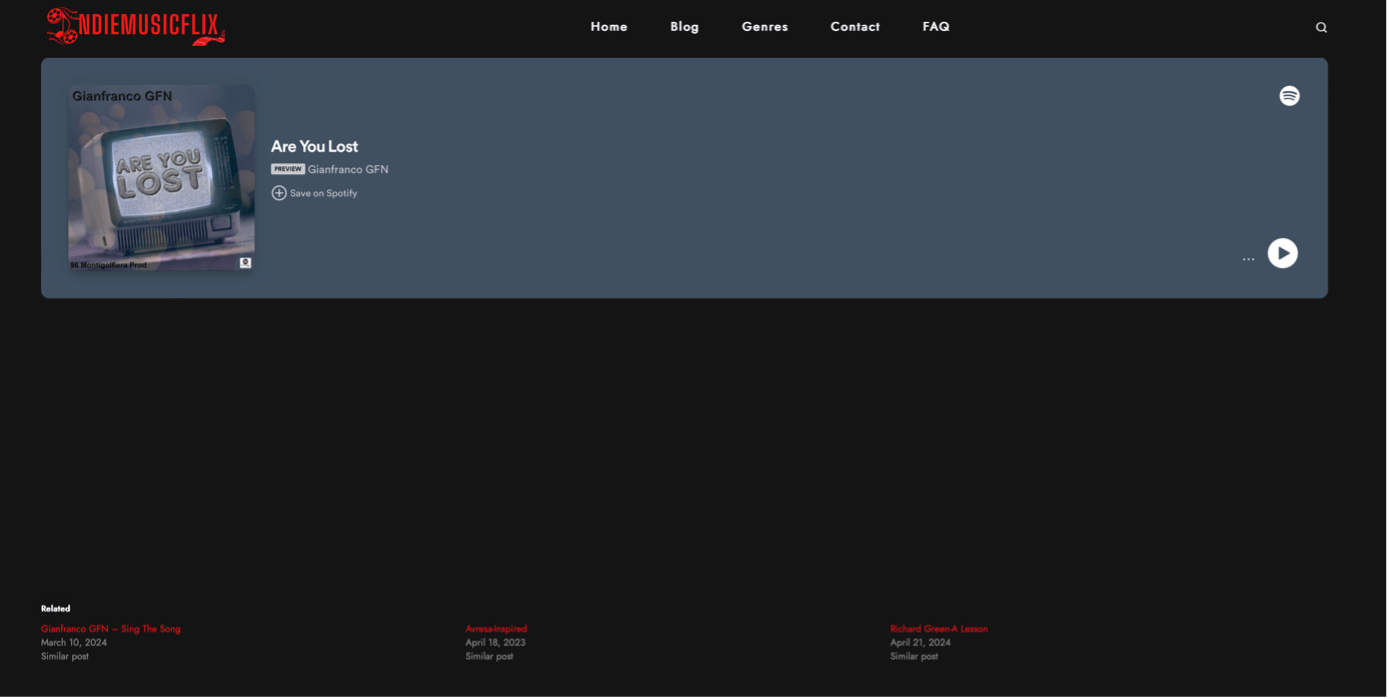Go to the Home menu item
Viewport: 1390px width, 699px height.
pyautogui.click(x=610, y=27)
